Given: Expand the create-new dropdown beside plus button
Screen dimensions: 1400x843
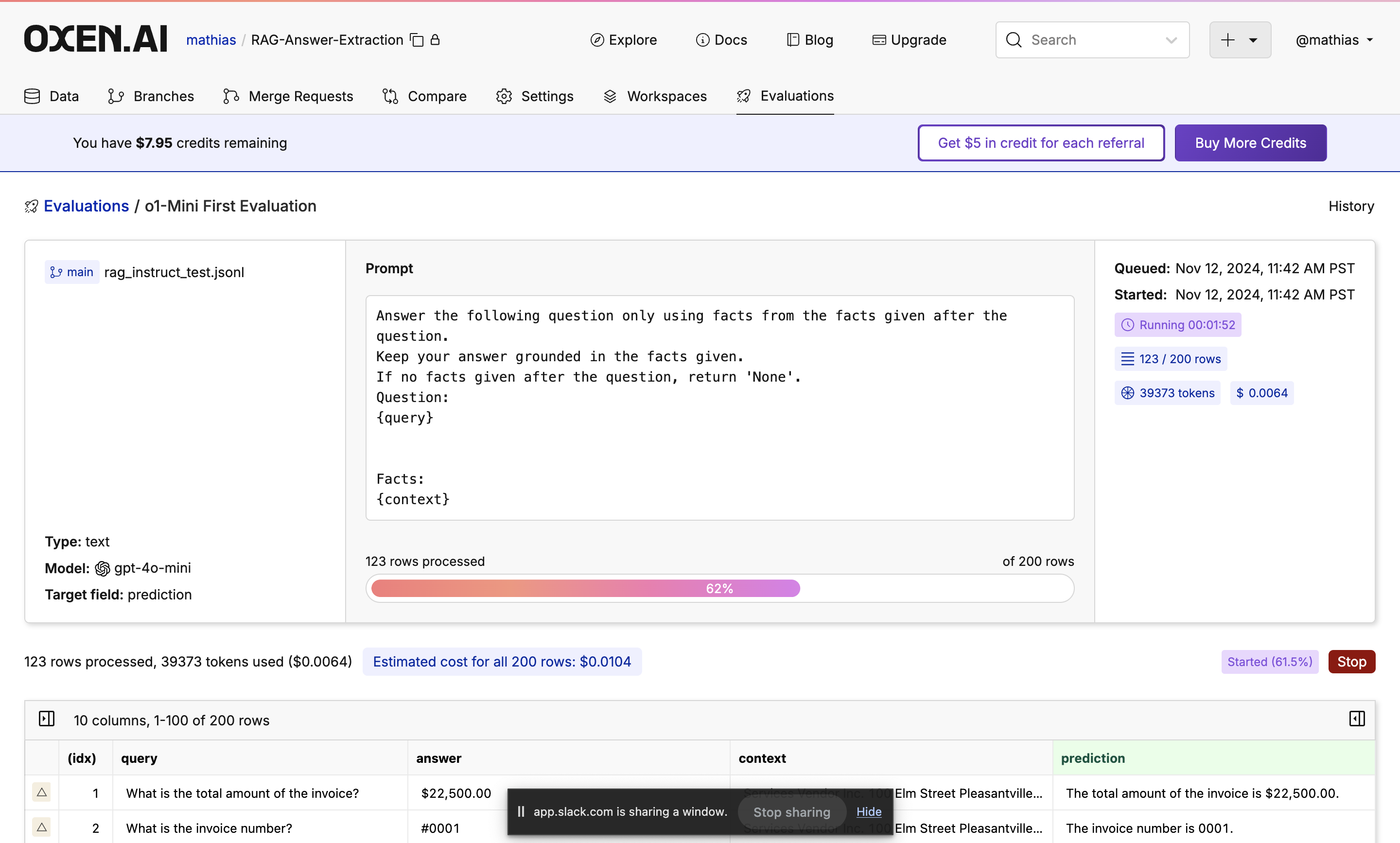Looking at the screenshot, I should click(1253, 40).
